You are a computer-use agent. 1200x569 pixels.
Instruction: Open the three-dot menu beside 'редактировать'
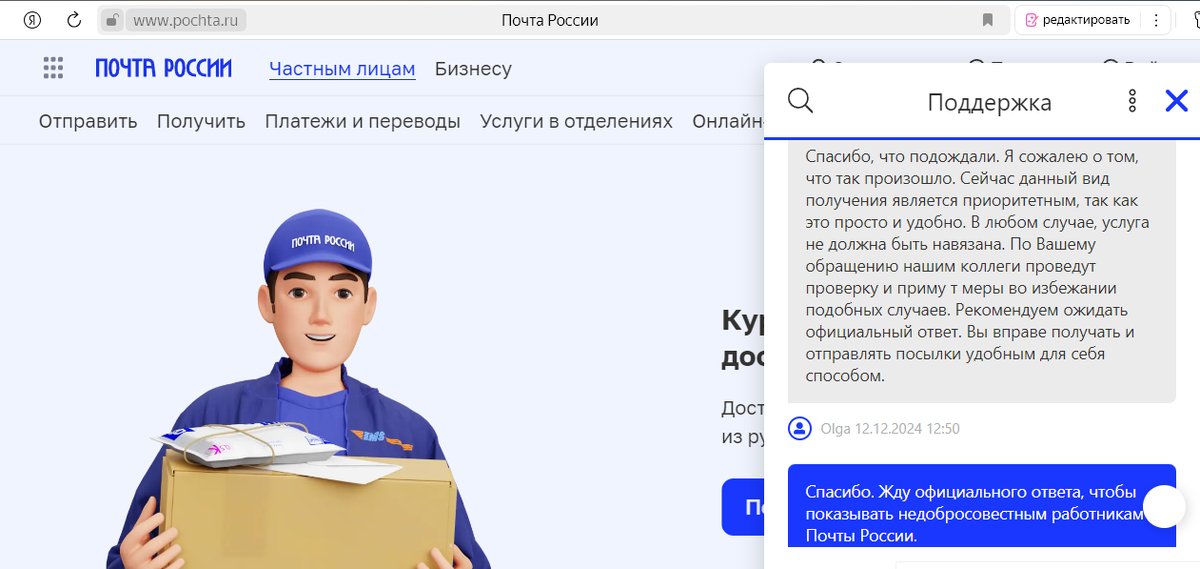(1158, 19)
